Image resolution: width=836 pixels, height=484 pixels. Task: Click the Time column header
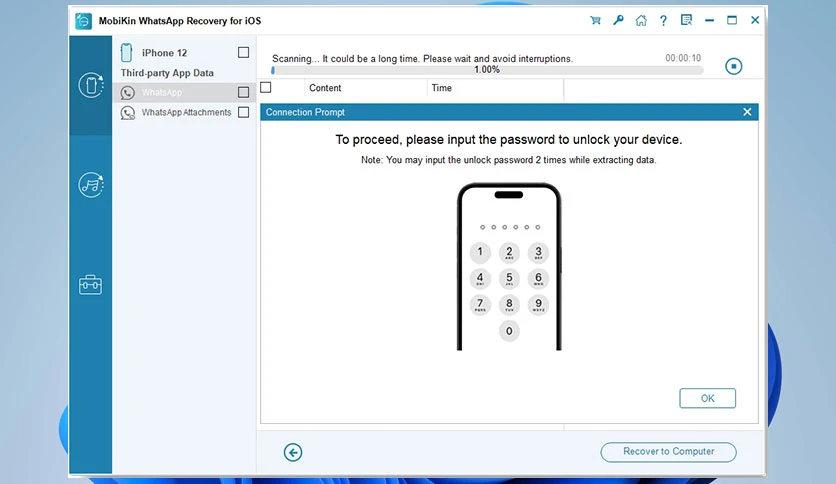pos(441,88)
